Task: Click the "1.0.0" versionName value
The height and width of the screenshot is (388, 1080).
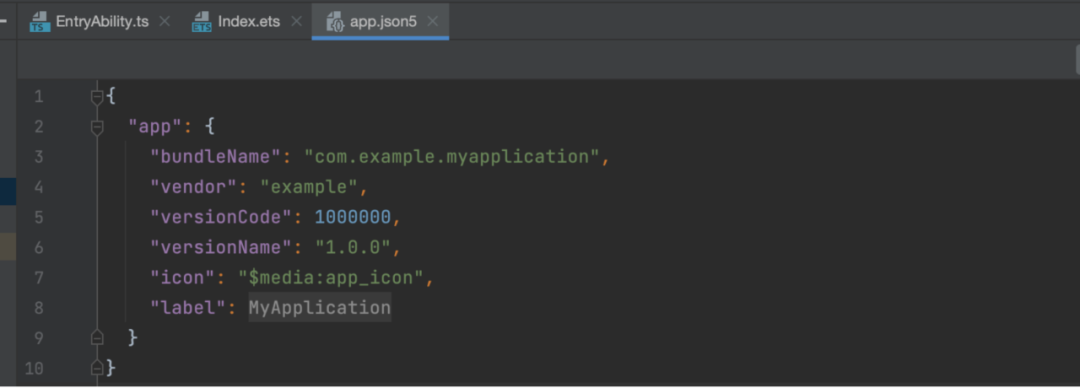Action: click(353, 247)
